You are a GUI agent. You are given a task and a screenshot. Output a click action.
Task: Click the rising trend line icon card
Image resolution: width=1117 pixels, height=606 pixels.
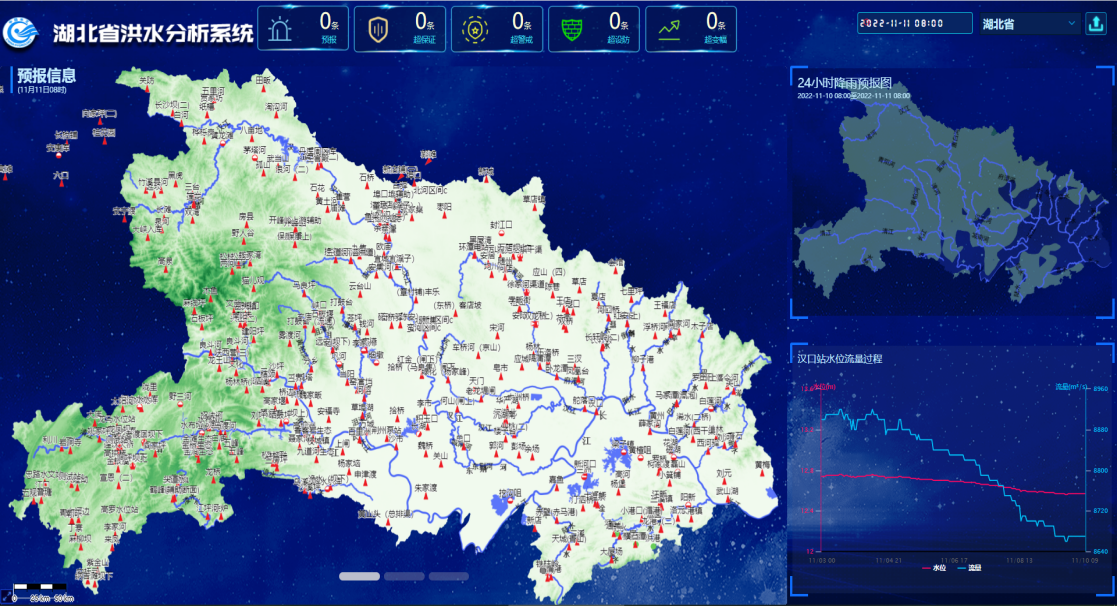(668, 29)
